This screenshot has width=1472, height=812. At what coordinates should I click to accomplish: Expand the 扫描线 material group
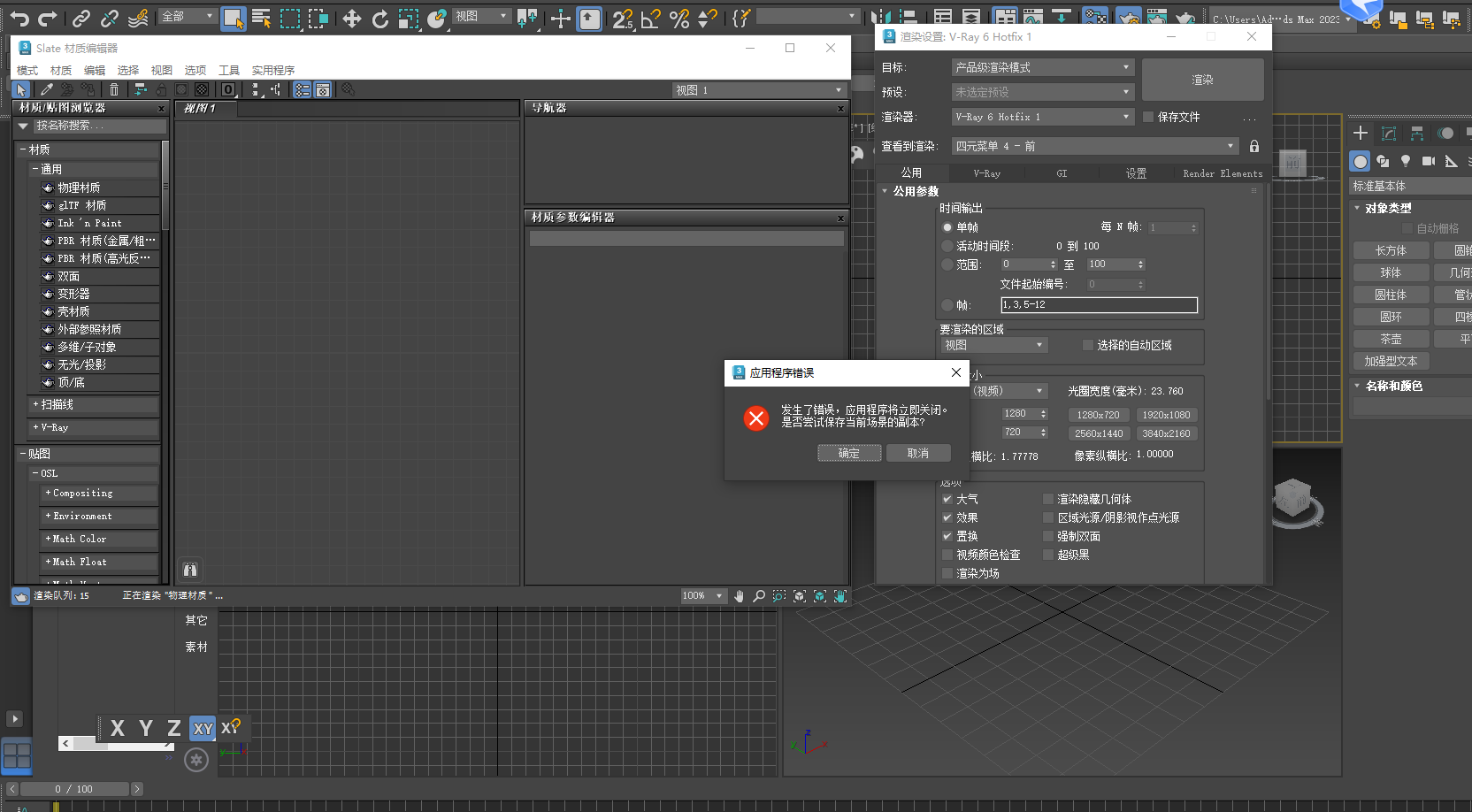pos(35,404)
